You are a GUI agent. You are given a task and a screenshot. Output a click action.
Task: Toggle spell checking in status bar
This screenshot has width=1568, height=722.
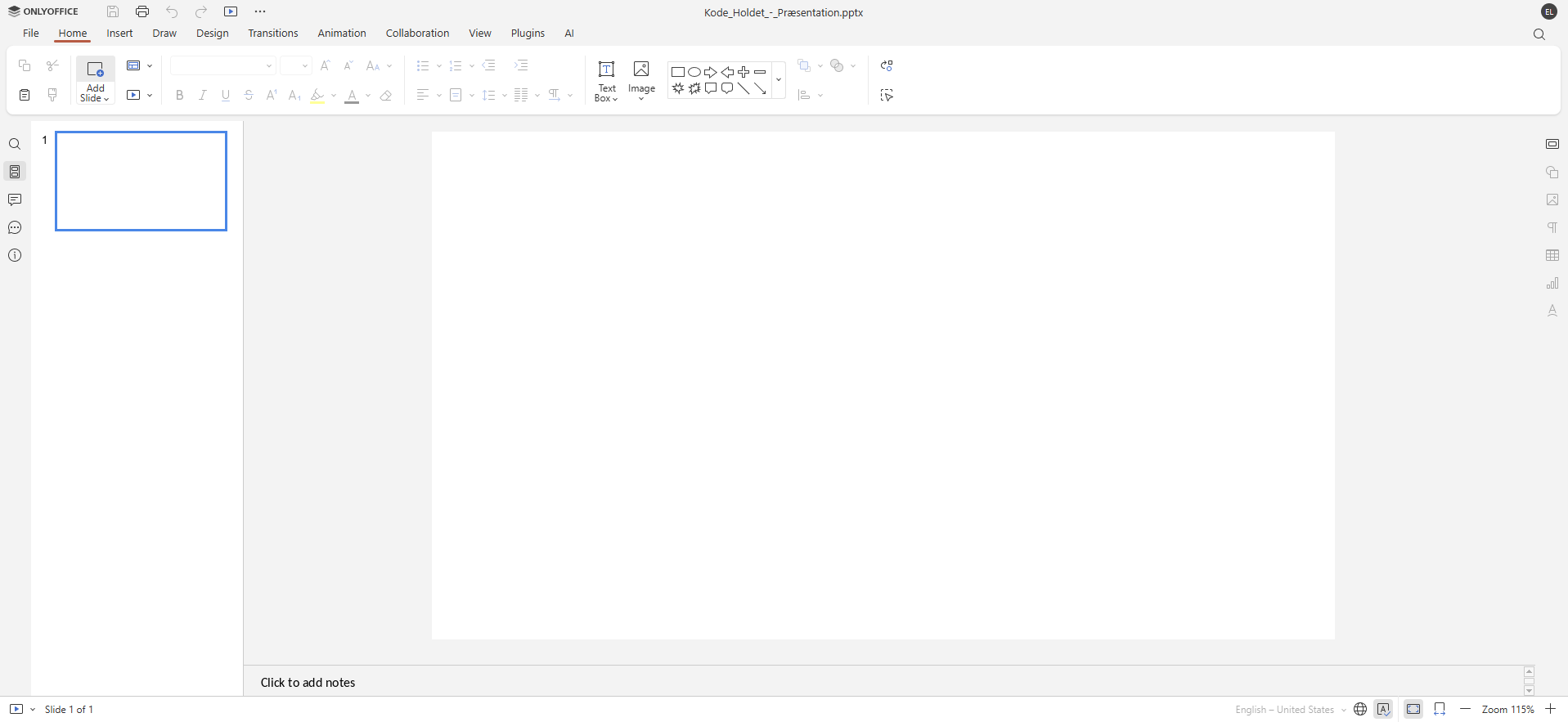[1383, 709]
